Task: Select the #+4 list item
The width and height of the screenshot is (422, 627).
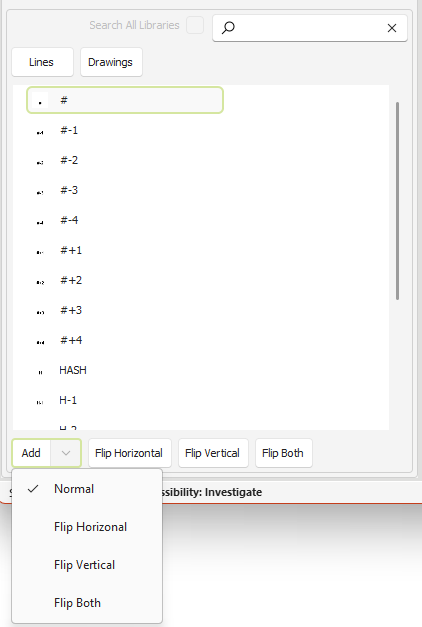Action: click(x=125, y=340)
